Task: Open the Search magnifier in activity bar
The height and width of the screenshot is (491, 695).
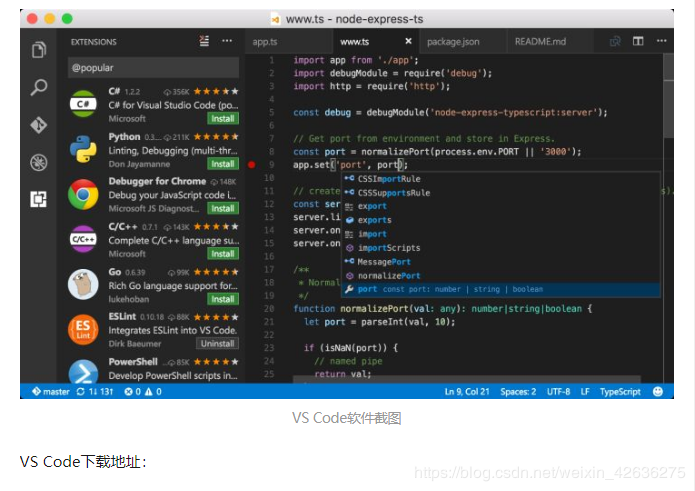Action: (39, 87)
